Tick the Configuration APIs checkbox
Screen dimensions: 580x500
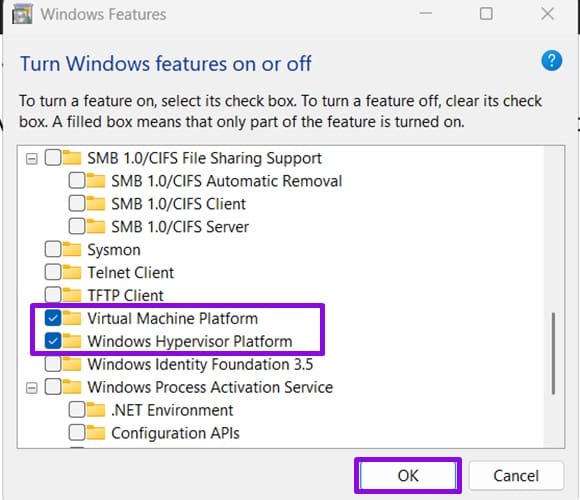tap(77, 433)
